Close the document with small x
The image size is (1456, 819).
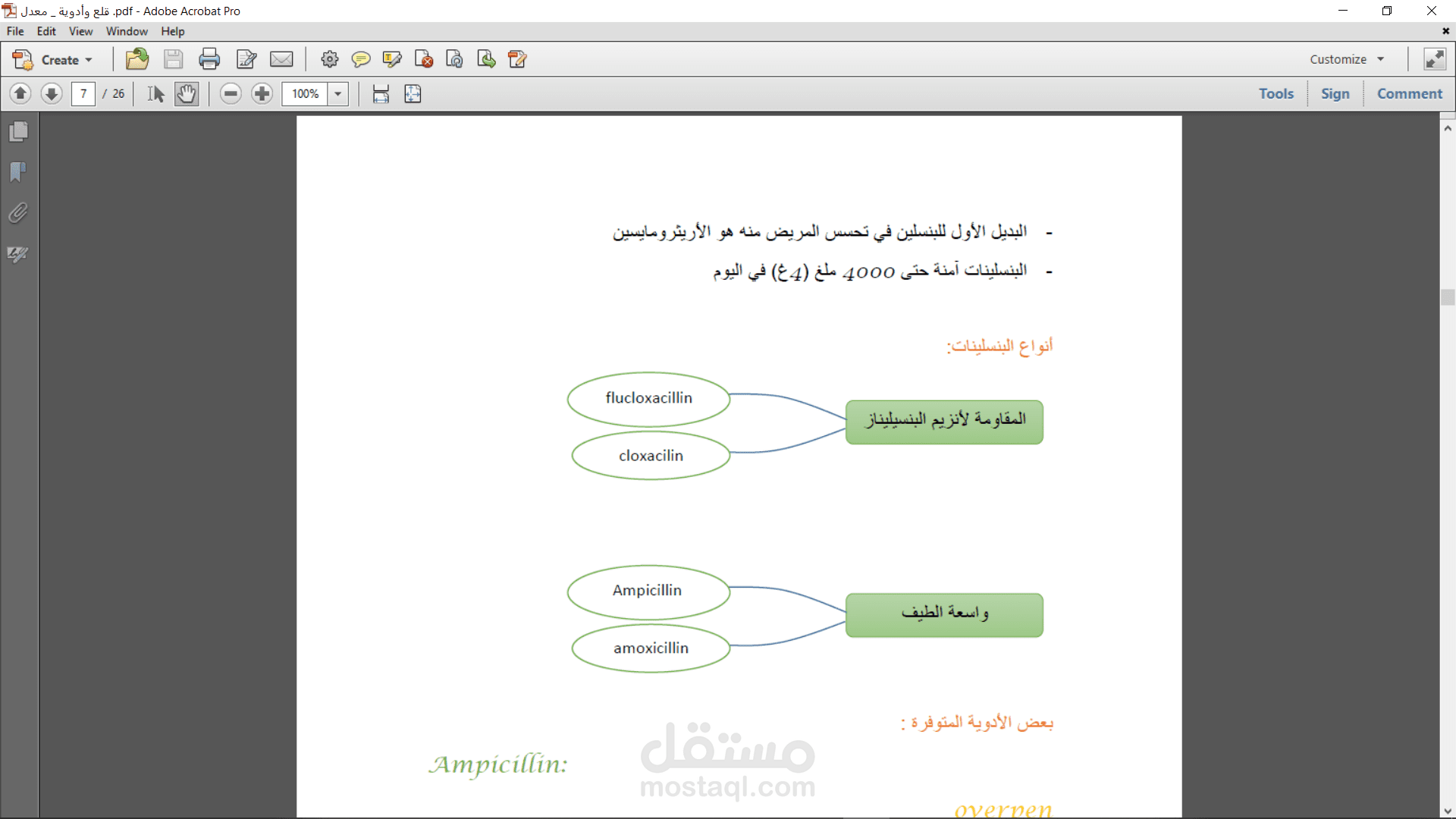click(x=1445, y=31)
